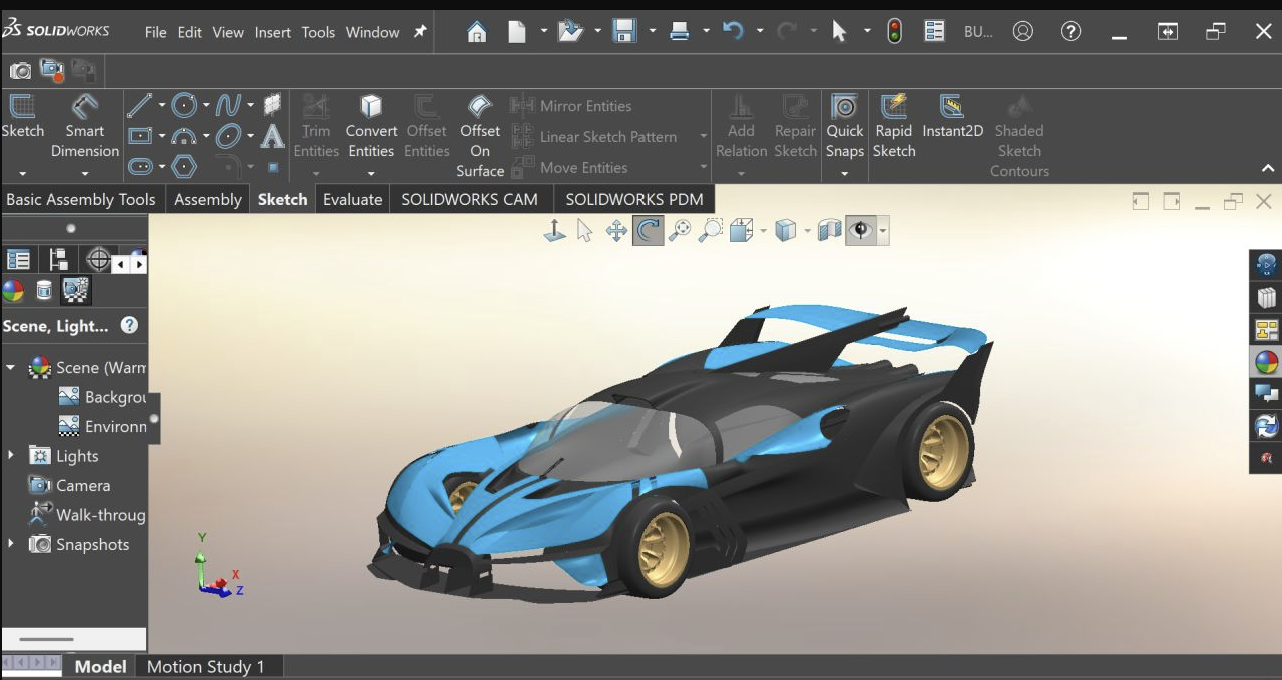Viewport: 1282px width, 680px height.
Task: Expand the Lights tree node
Action: point(11,455)
